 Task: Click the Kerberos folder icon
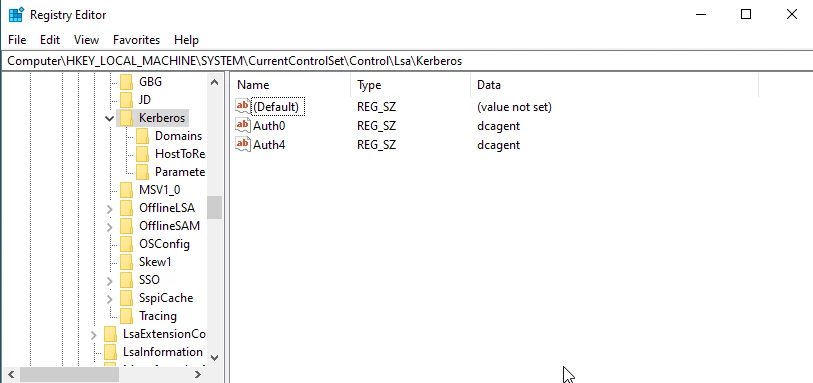click(x=126, y=118)
